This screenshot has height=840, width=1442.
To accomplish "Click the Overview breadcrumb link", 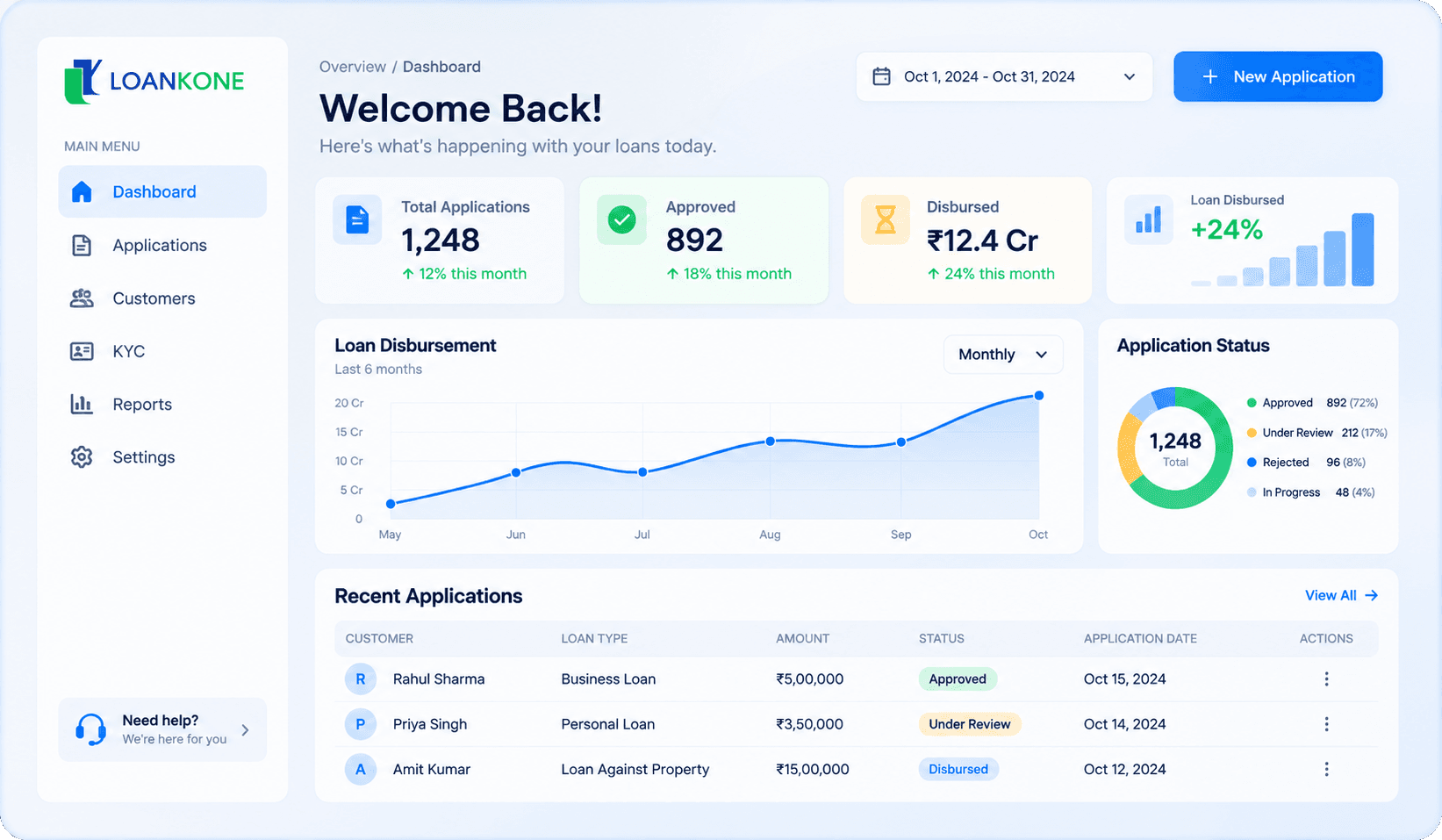I will pos(353,67).
